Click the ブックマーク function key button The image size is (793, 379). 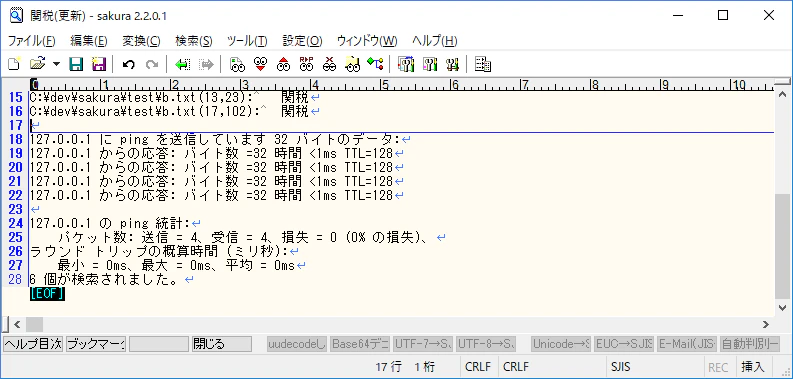[96, 344]
